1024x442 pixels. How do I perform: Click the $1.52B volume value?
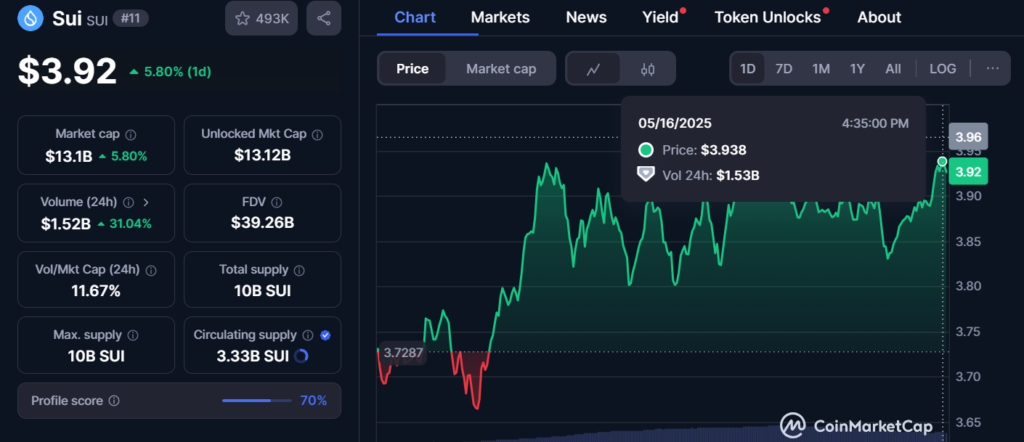(x=65, y=224)
